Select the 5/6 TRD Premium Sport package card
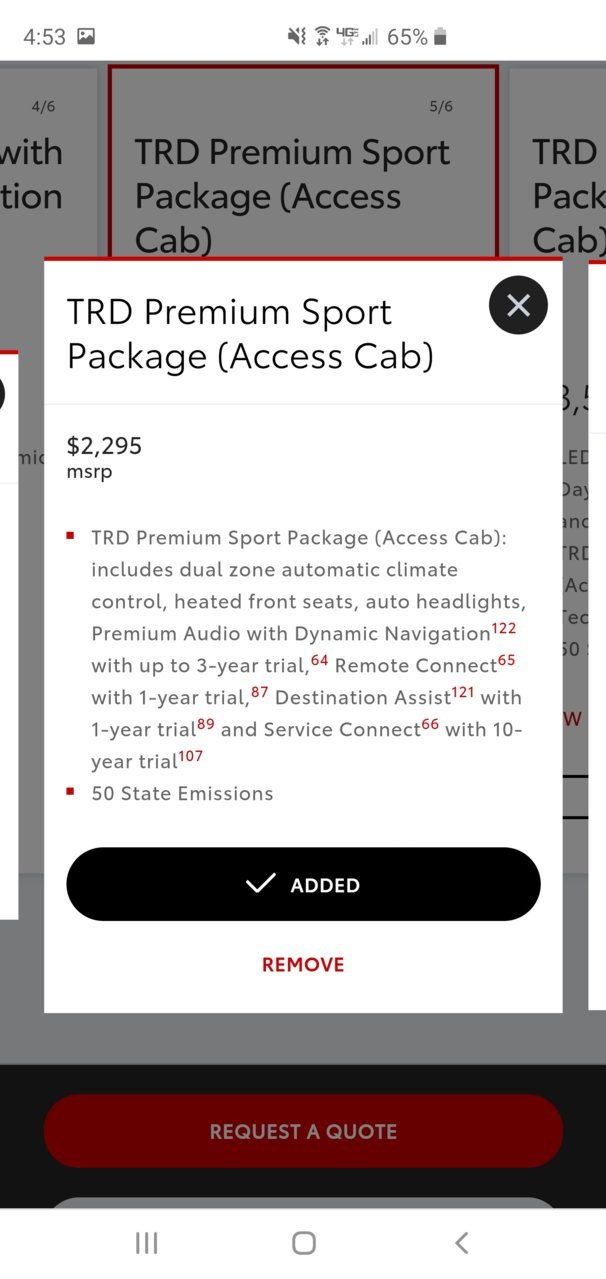Screen dimensions: 606x1279 303,160
